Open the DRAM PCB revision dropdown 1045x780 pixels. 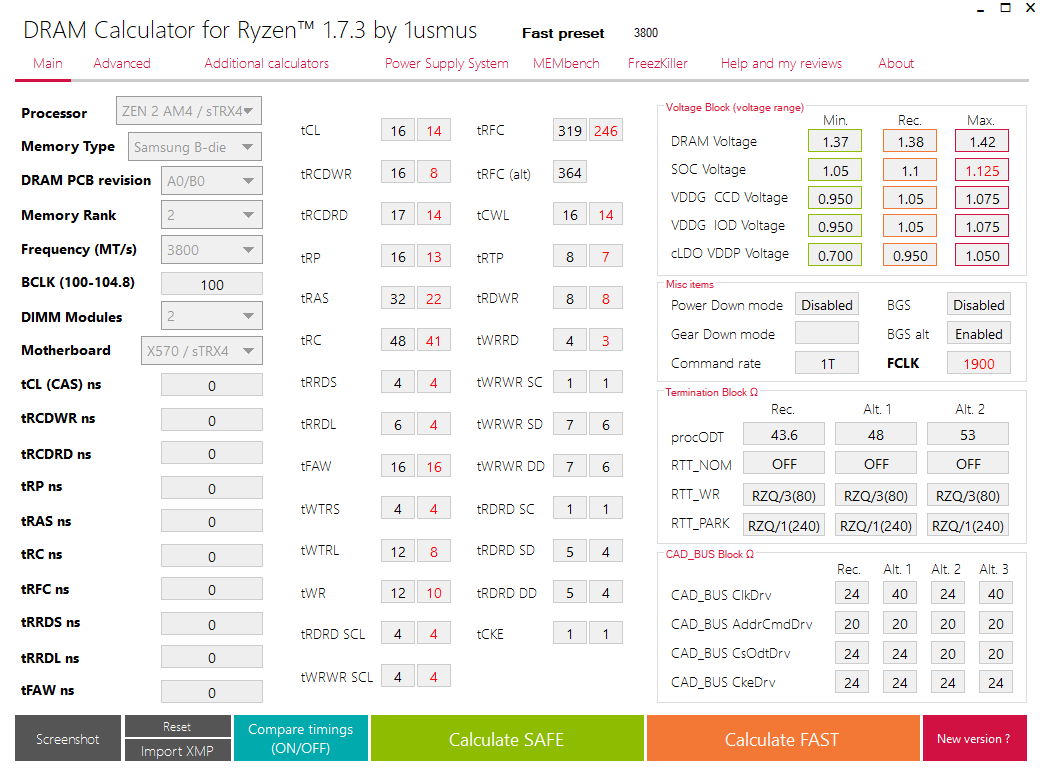(211, 181)
